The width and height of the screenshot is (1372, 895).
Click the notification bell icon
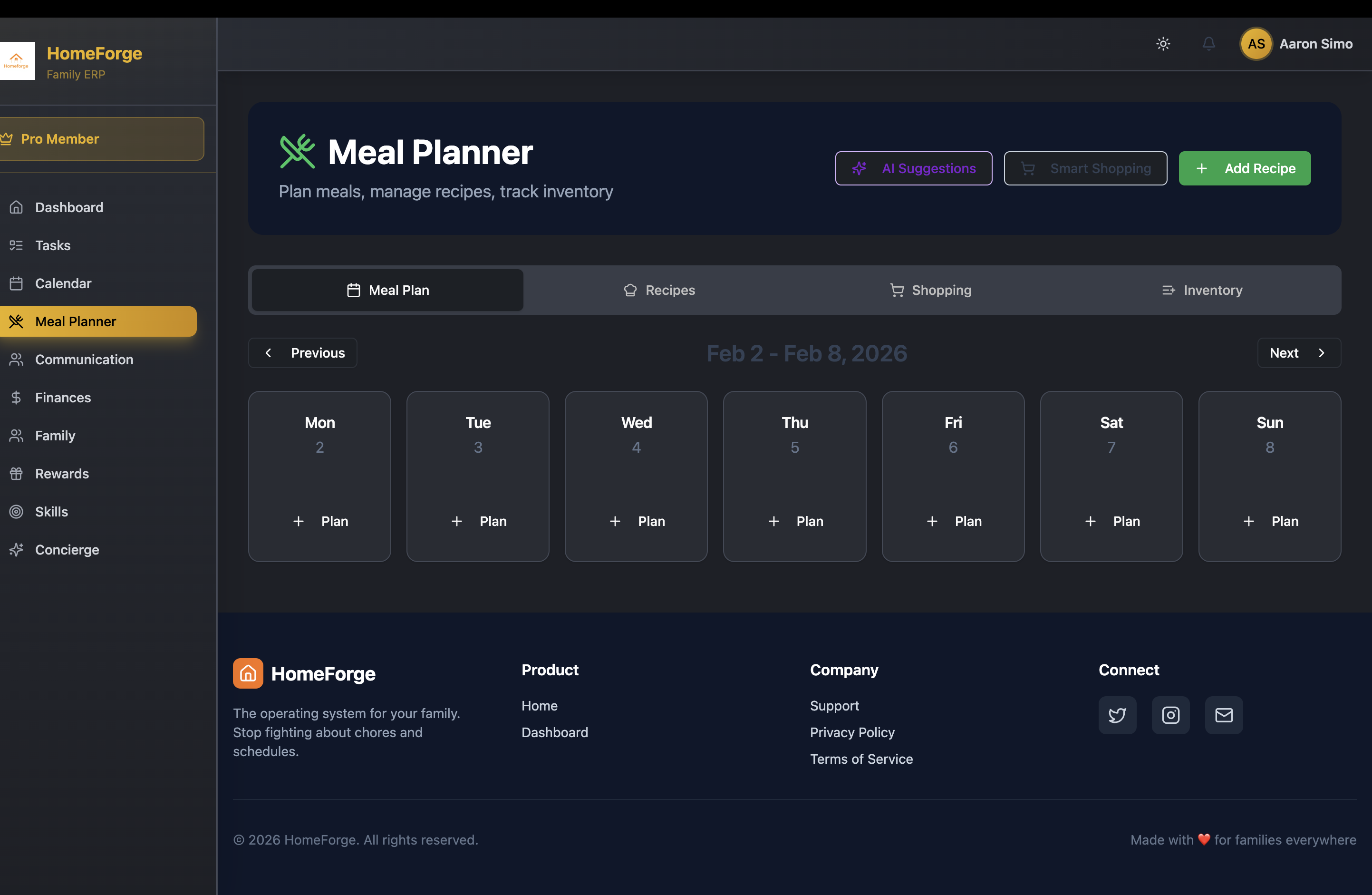point(1209,43)
